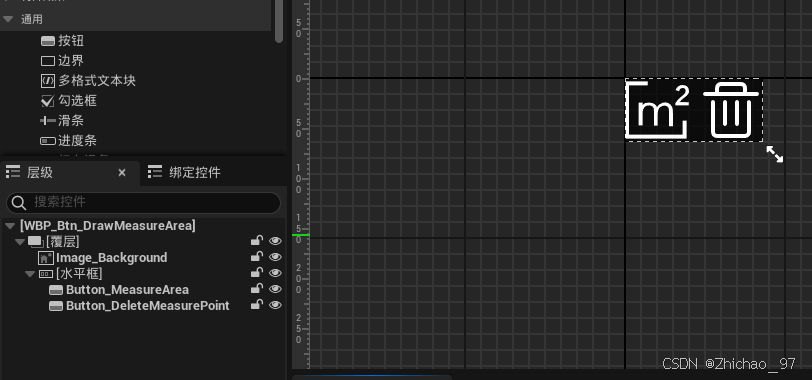Collapse the 覆层 tree node
Viewport: 812px width, 380px height.
(20, 242)
